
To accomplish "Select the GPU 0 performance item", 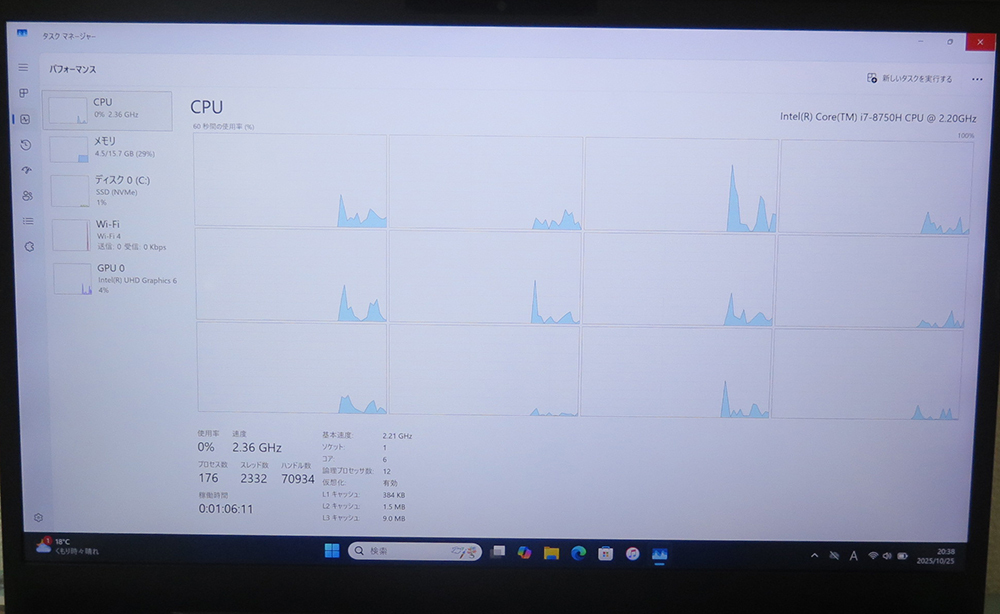I will pos(115,279).
